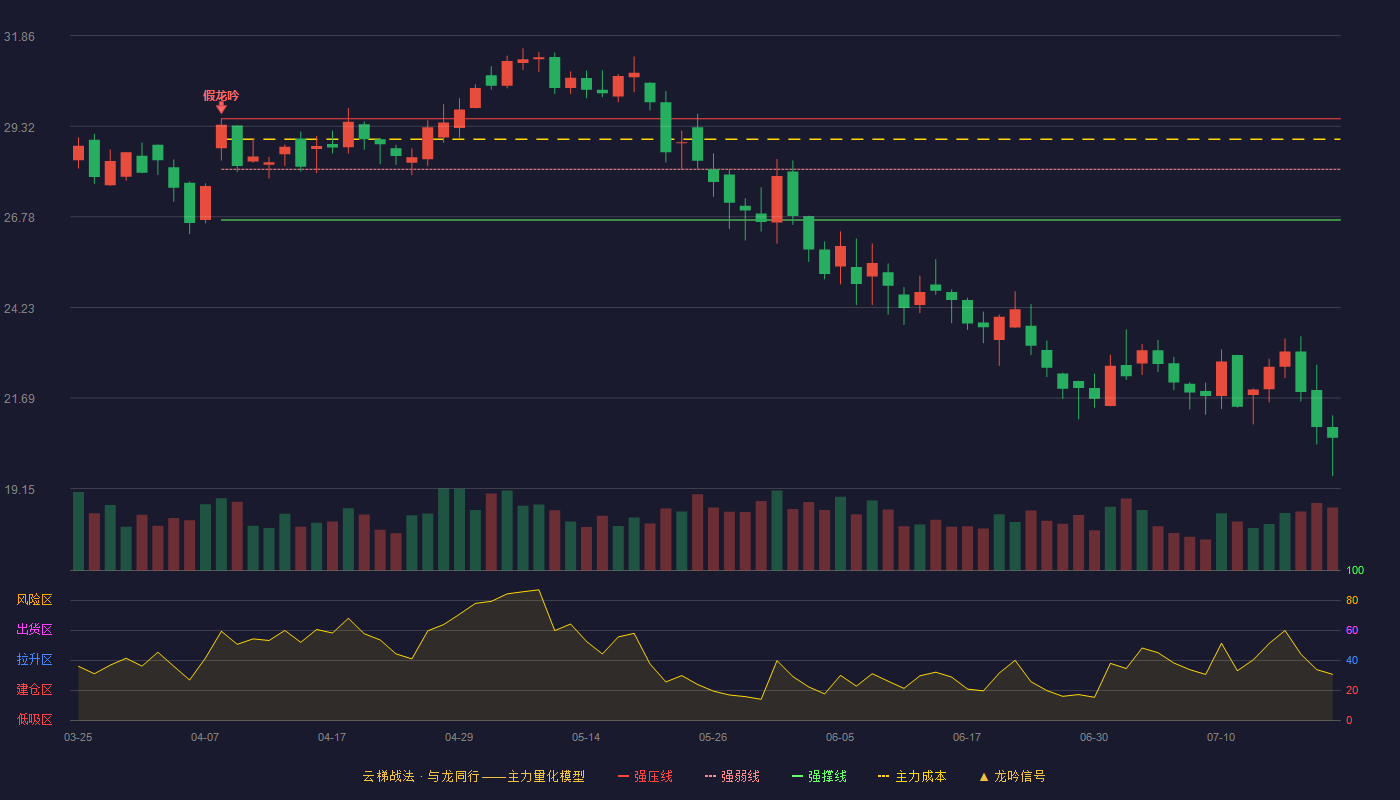This screenshot has width=1400, height=800.
Task: Click the 04-07 date axis label
Action: (x=205, y=737)
